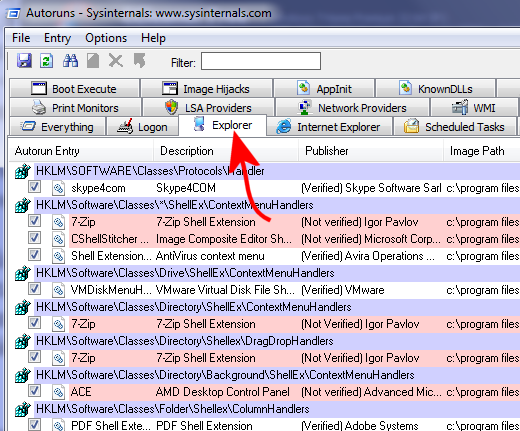Open the Internet Explorer tab
520x431 pixels.
(x=329, y=127)
